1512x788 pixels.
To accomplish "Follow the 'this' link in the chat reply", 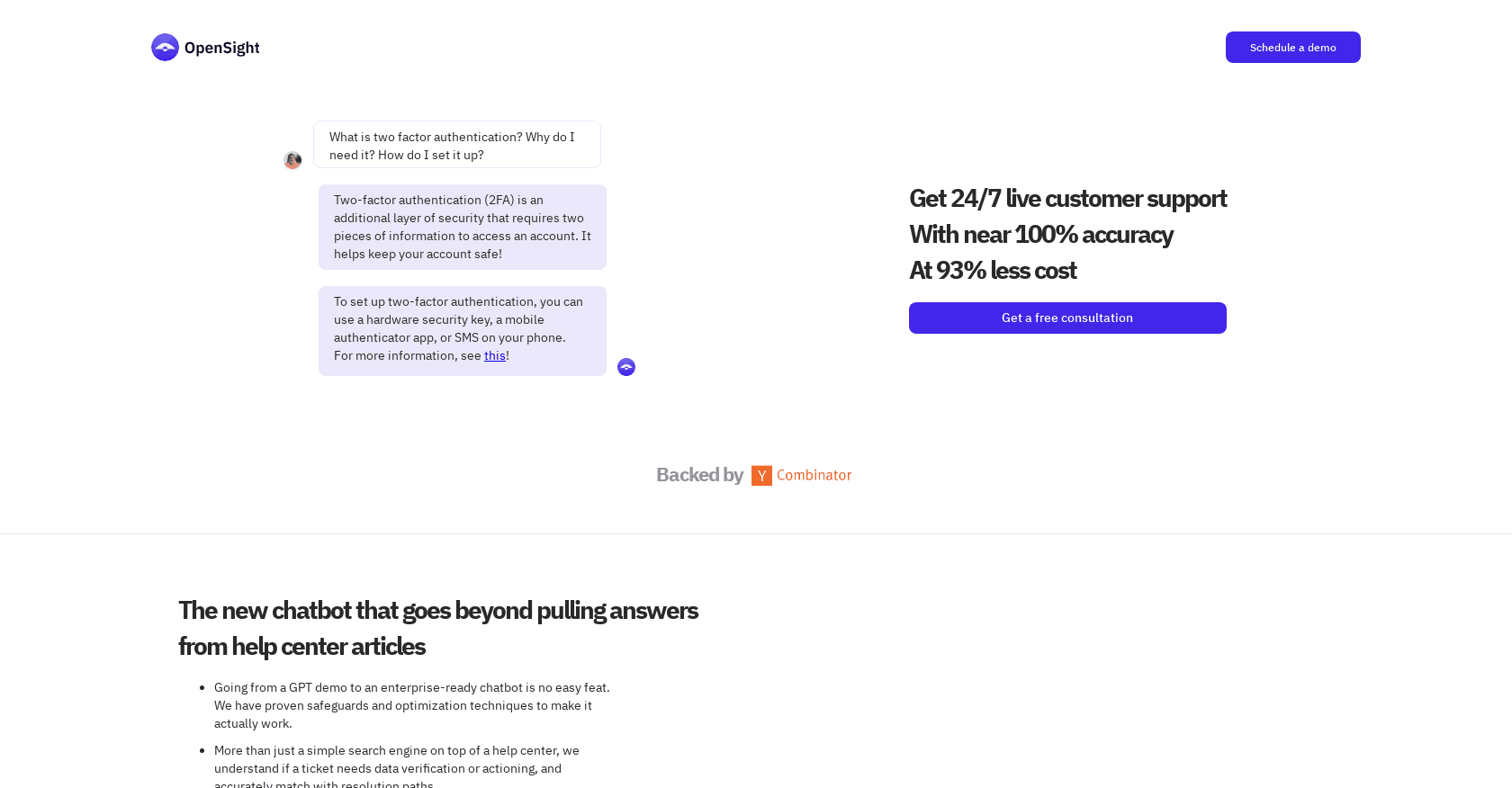I will [x=494, y=355].
